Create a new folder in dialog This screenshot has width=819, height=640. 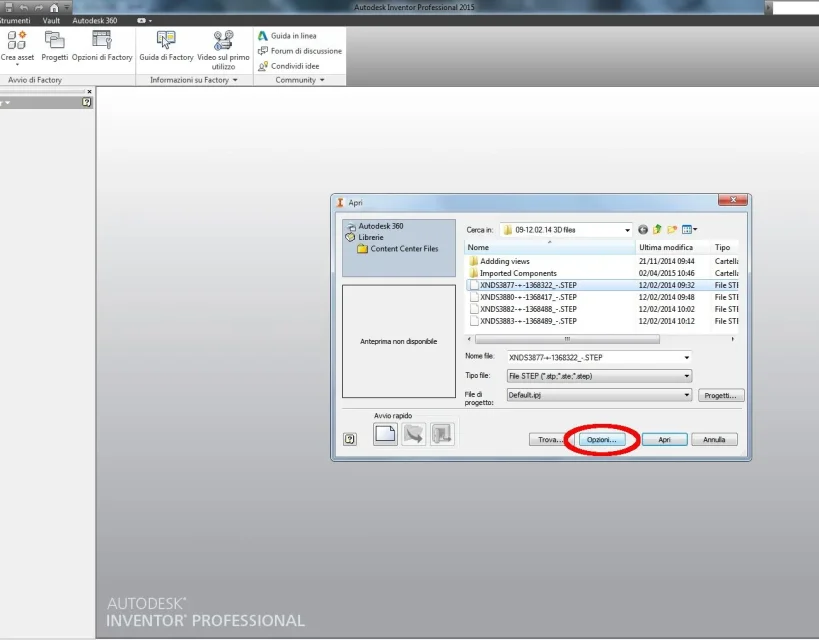click(x=672, y=229)
